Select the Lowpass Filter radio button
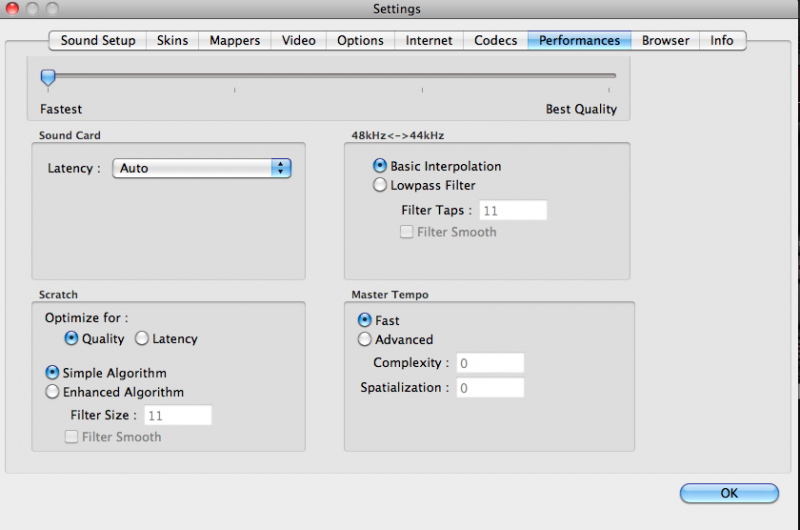The width and height of the screenshot is (800, 530). coord(380,185)
